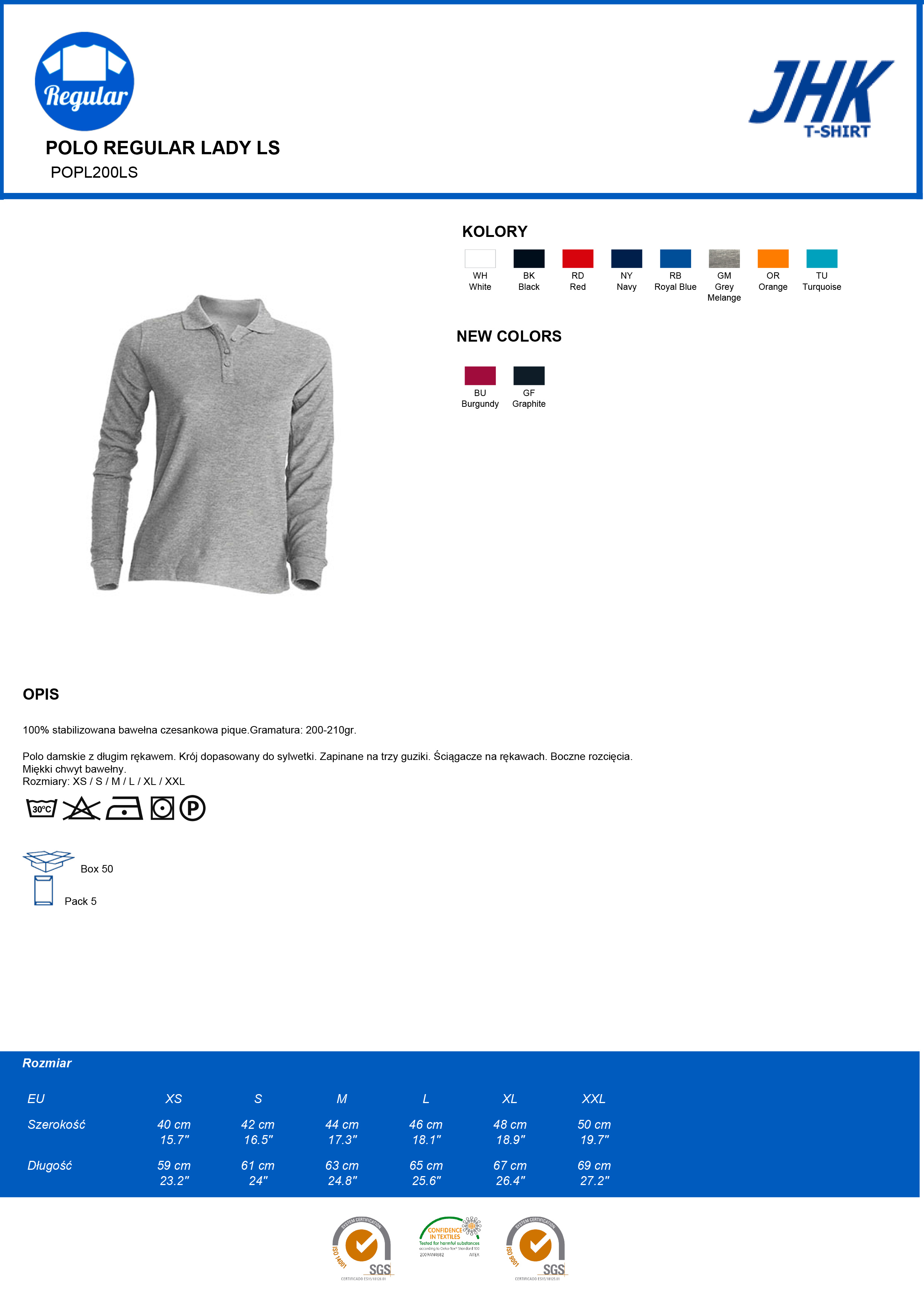924x1305 pixels.
Task: Select the Burgundy new color swatch
Action: tap(480, 376)
